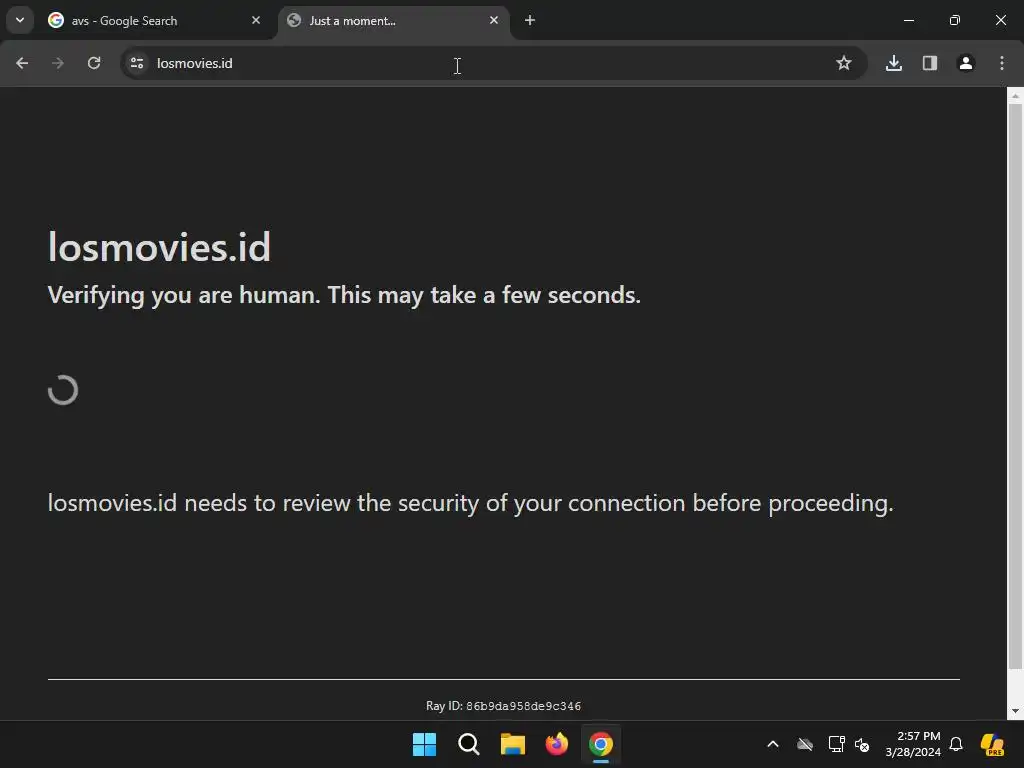Click page scrollbar down arrow

pyautogui.click(x=1015, y=711)
